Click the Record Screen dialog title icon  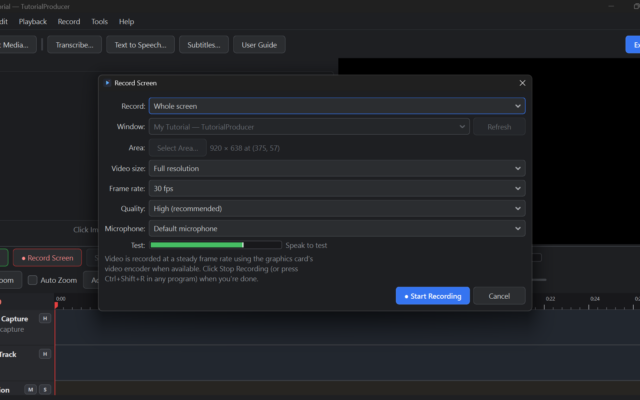107,83
